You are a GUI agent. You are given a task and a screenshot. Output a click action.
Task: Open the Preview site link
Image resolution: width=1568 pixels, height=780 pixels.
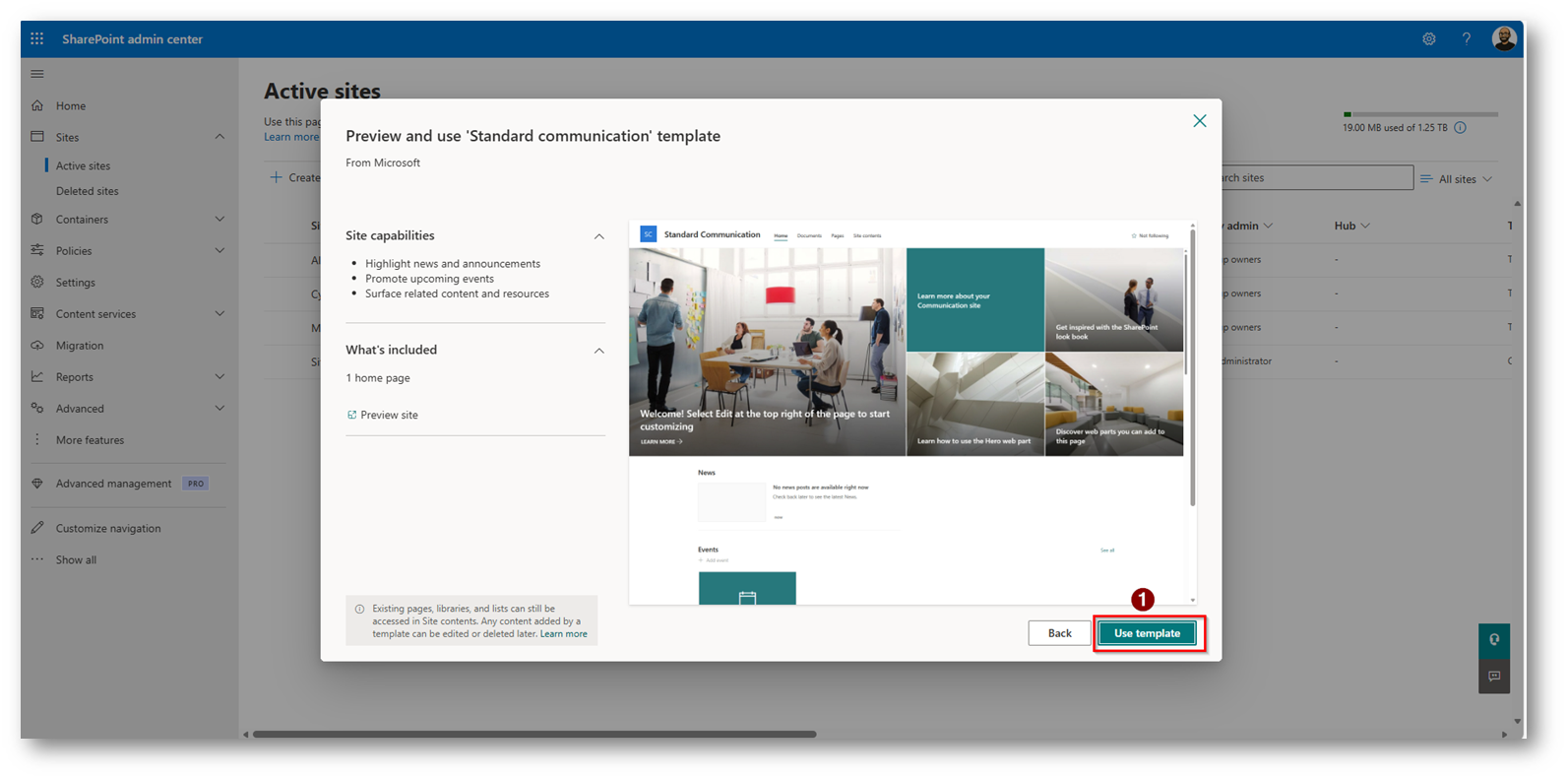(x=383, y=415)
